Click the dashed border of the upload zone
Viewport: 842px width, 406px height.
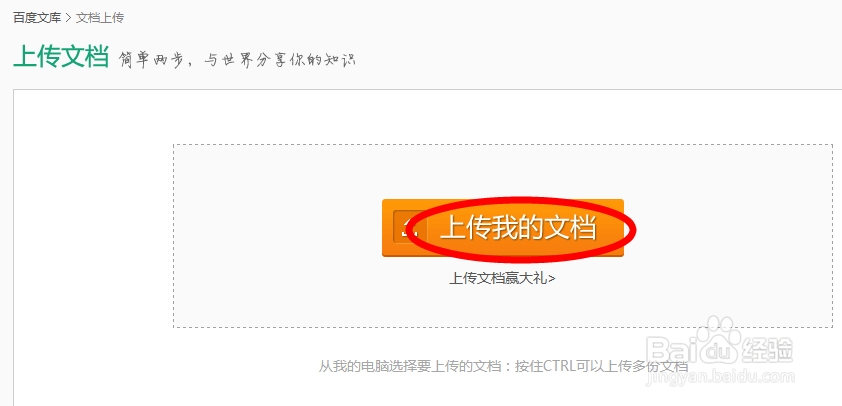[503, 144]
